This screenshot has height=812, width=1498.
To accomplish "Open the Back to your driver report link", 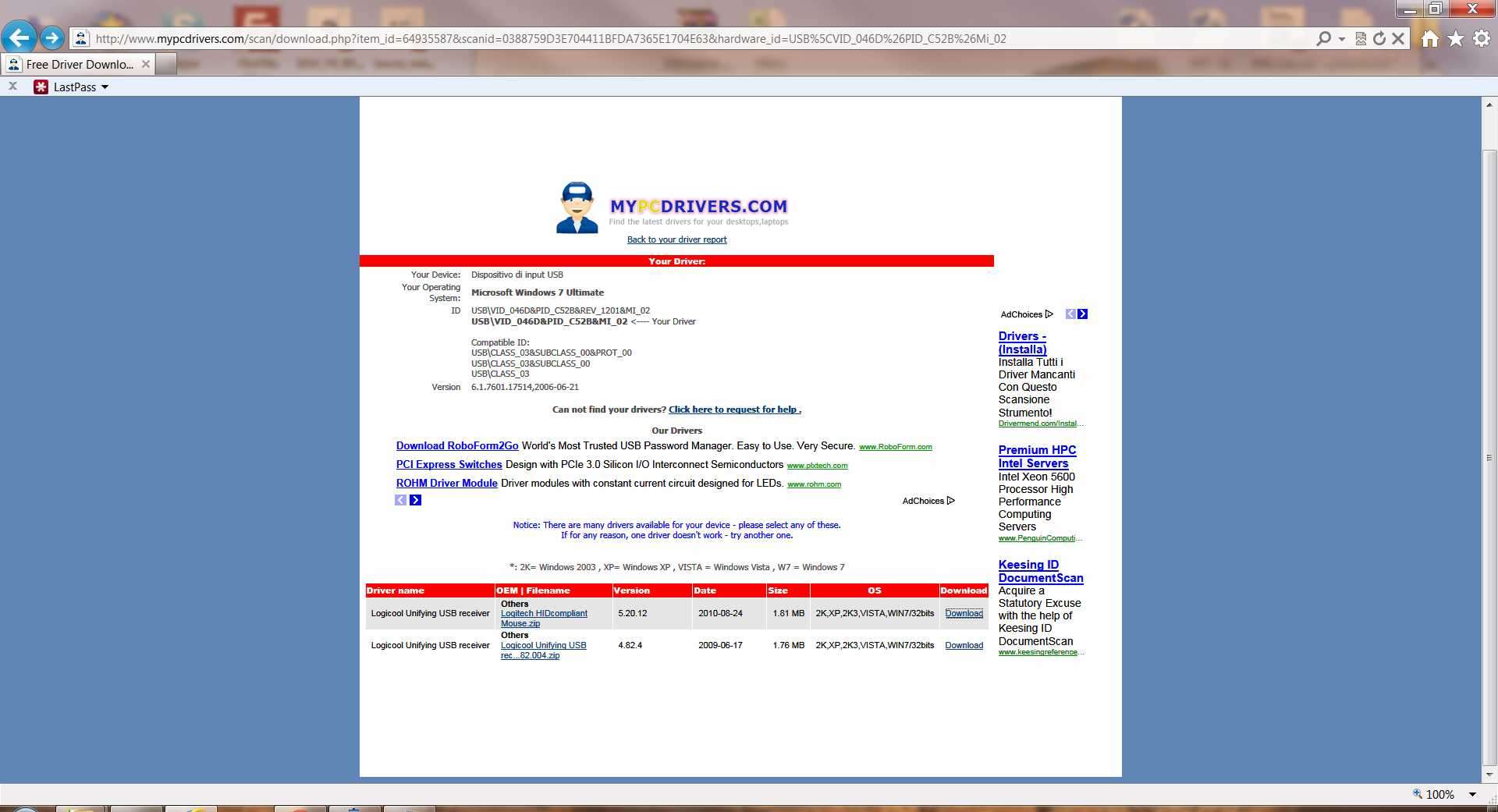I will [676, 239].
